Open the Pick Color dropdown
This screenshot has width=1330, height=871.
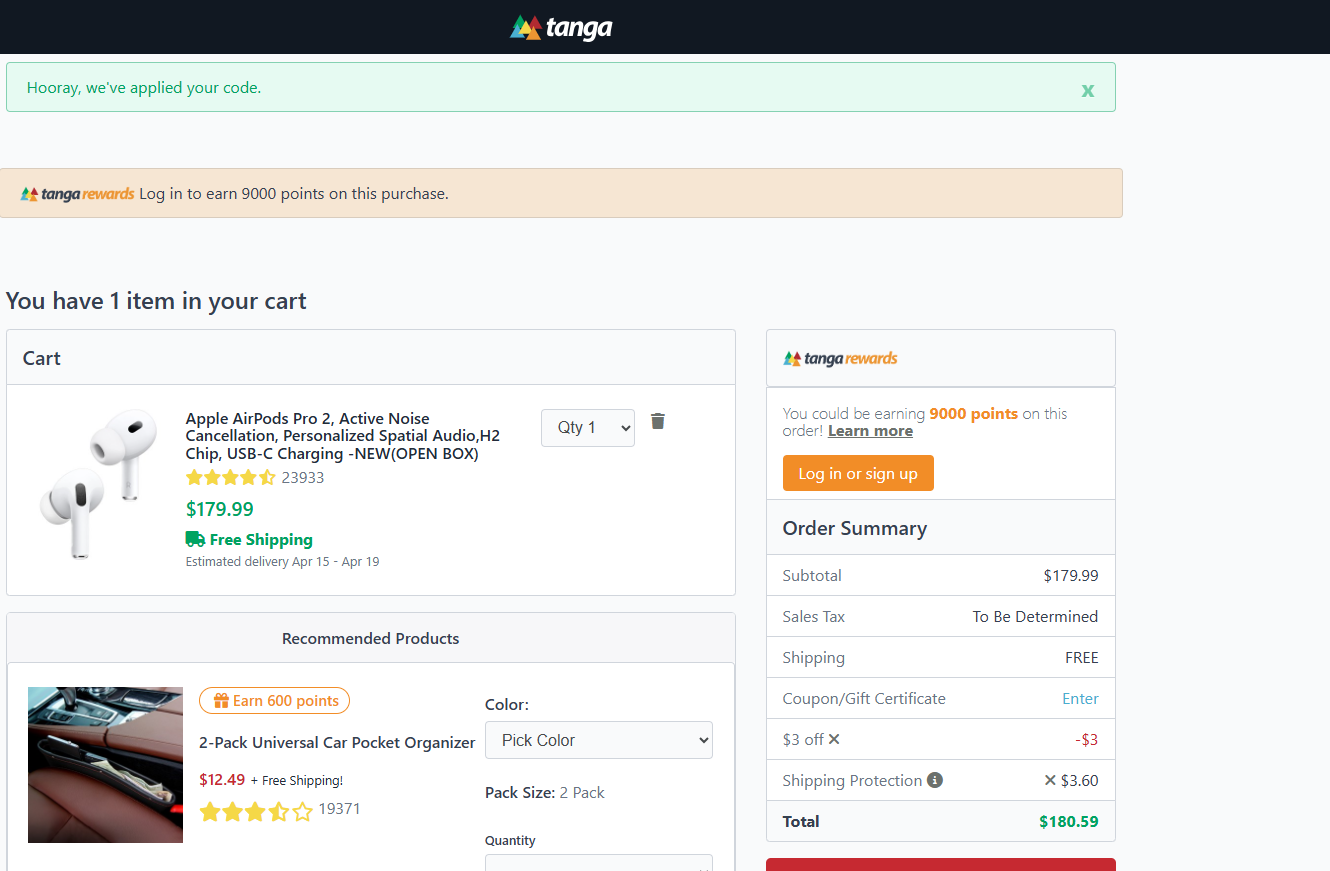[599, 740]
